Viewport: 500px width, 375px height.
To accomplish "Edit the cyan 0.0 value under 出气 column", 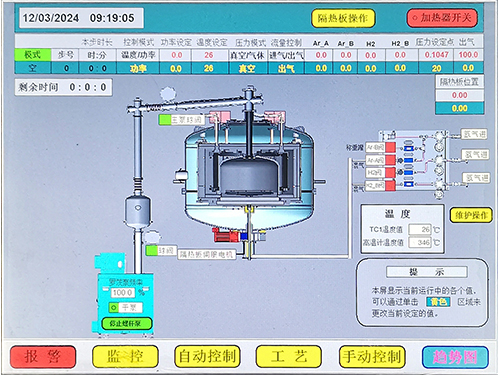I will pyautogui.click(x=468, y=68).
